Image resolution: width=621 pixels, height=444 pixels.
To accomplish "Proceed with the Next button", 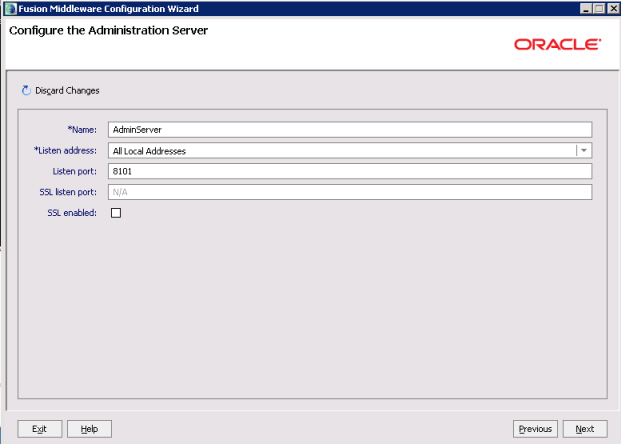I will pos(585,429).
